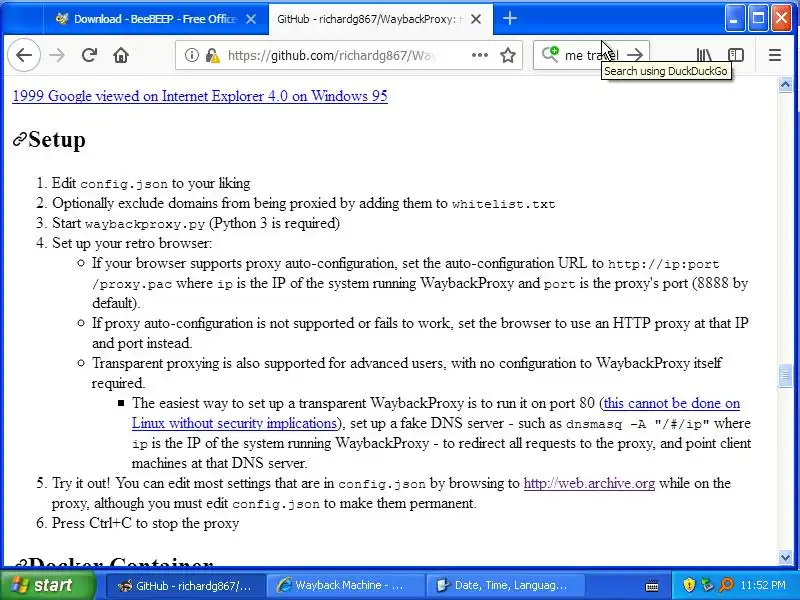This screenshot has height=600, width=800.
Task: Click the 11:52 PM system clock
Action: coord(763,585)
